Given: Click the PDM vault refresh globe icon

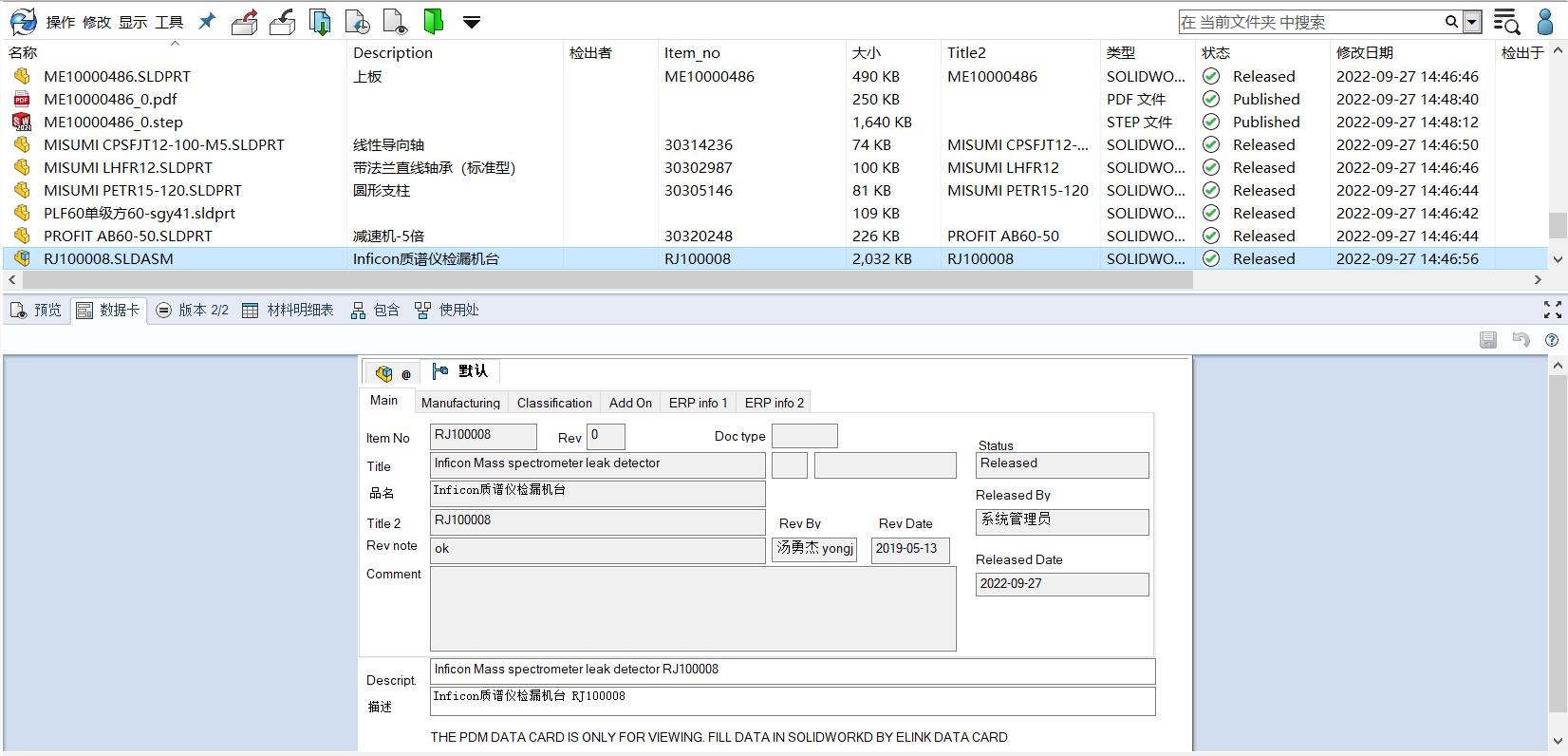Looking at the screenshot, I should click(23, 22).
